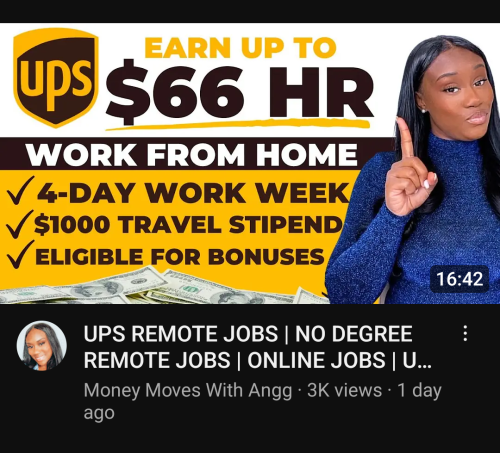Click the 4-DAY WORK WEEK text

(x=193, y=193)
